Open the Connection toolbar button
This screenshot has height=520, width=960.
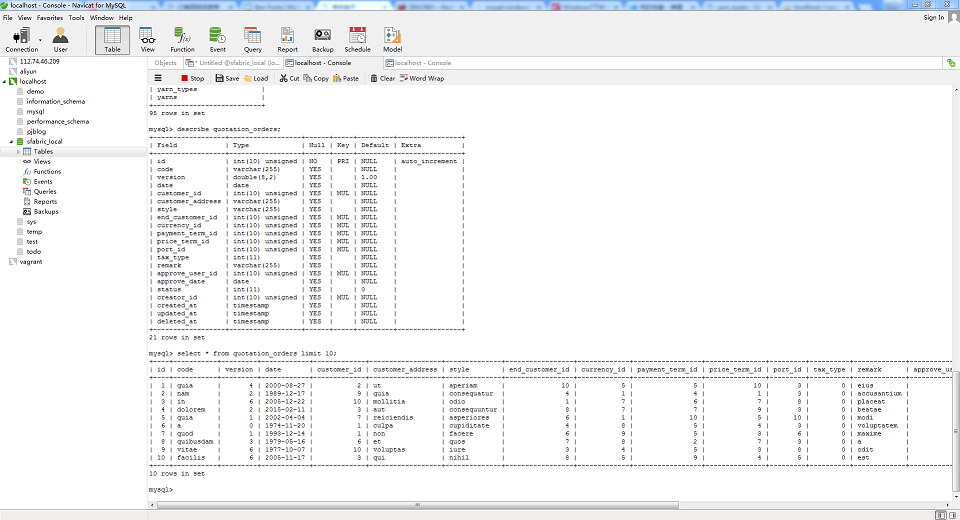[21, 40]
